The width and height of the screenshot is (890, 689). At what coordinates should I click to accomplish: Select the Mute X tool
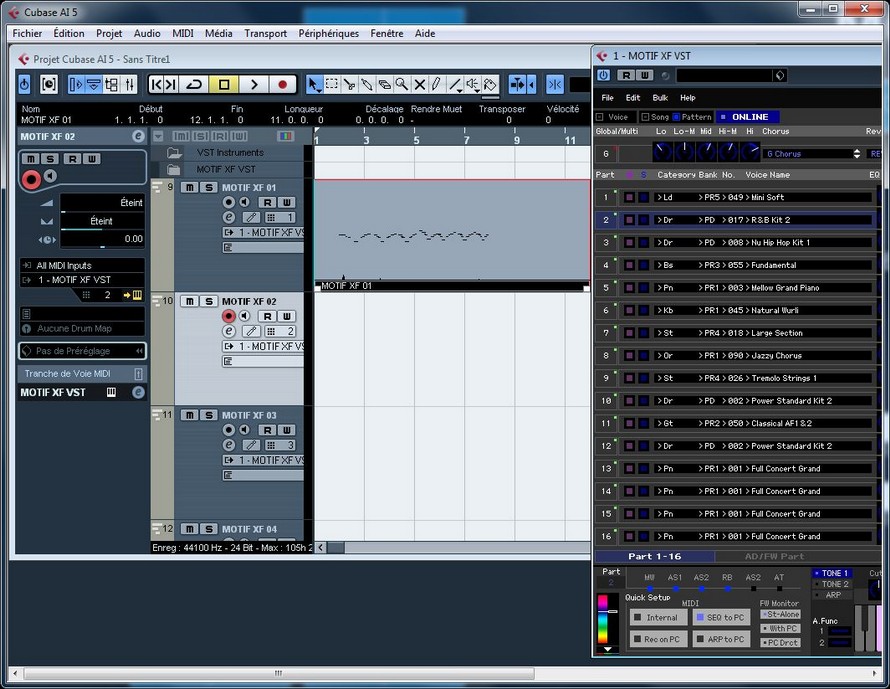pos(420,85)
